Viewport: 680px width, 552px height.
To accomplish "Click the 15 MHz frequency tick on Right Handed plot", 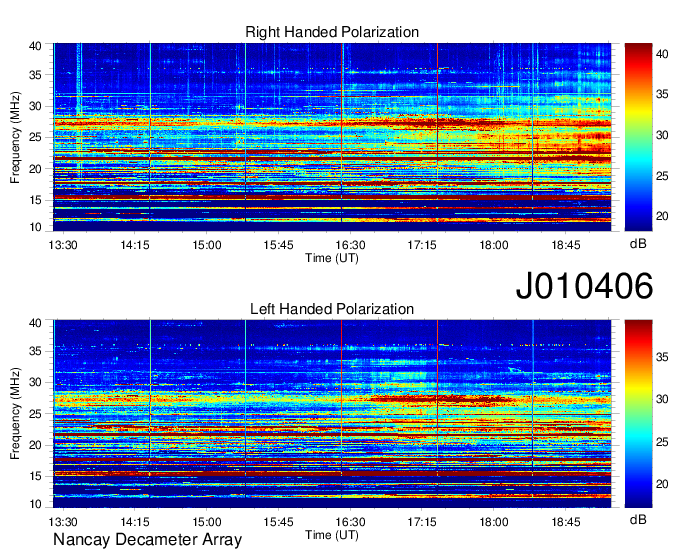I will click(x=35, y=200).
